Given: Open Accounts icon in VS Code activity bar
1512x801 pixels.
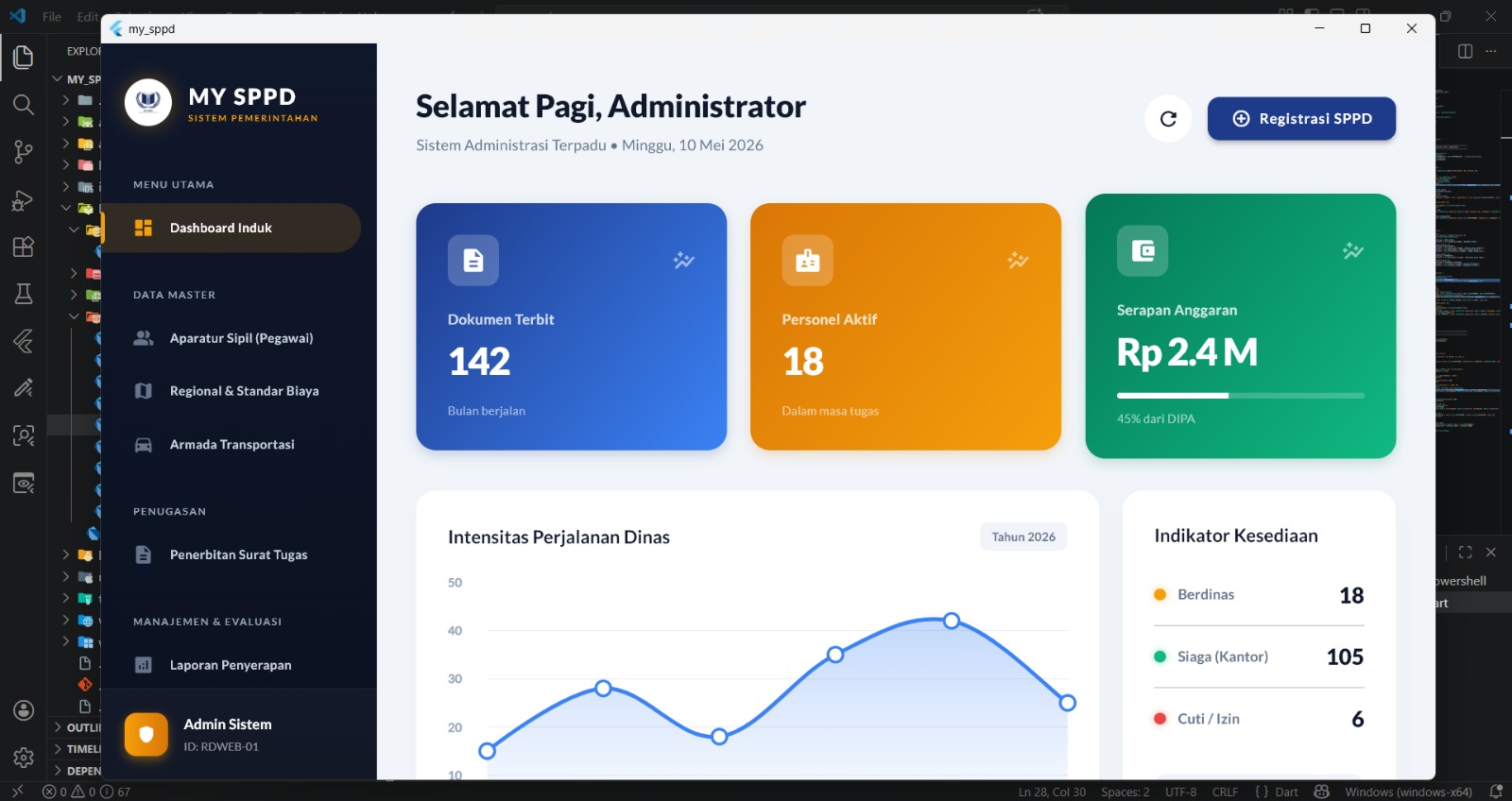Looking at the screenshot, I should 24,710.
